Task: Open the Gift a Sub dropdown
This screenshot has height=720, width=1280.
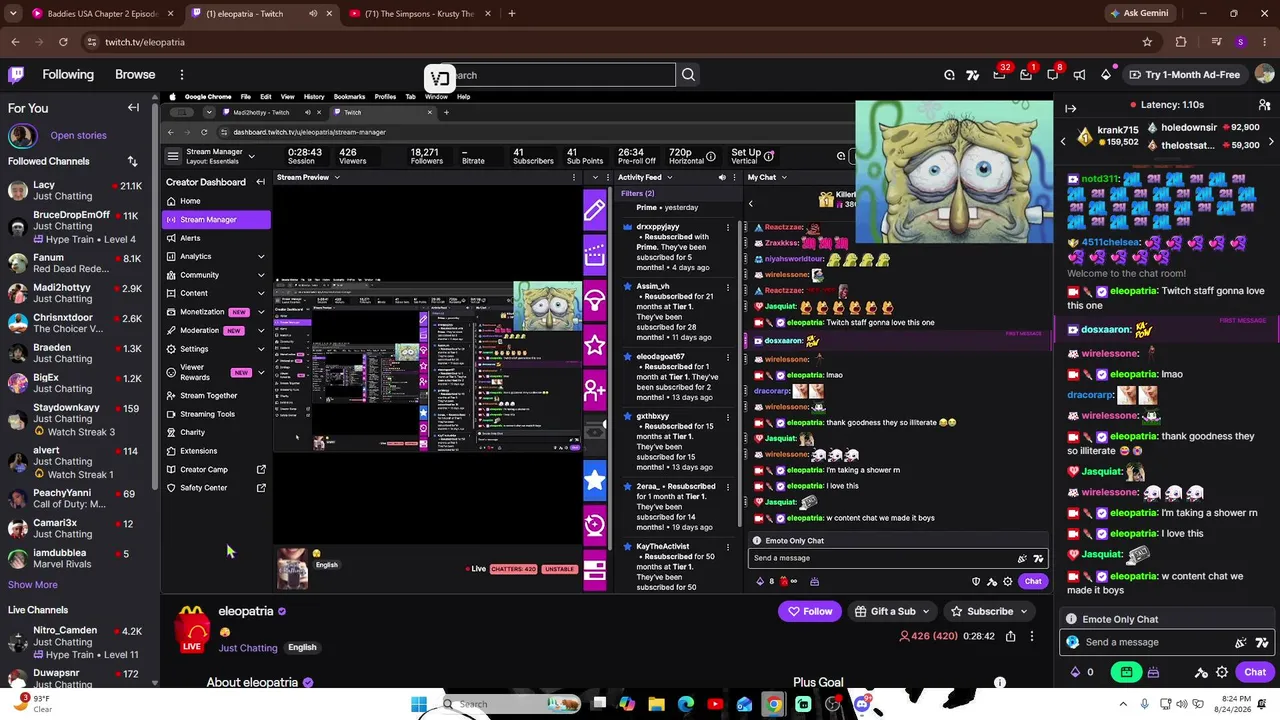Action: 893,611
